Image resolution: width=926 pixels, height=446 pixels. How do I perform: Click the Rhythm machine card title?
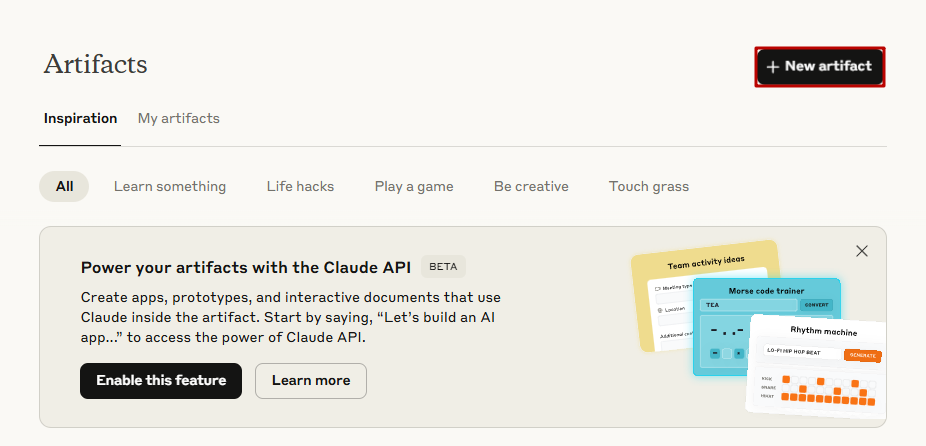pos(823,331)
